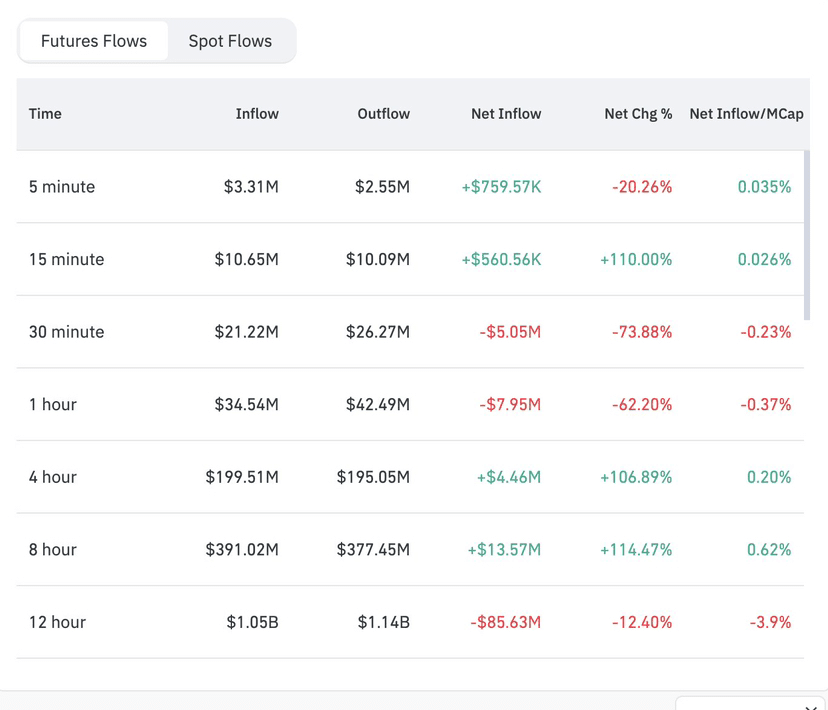Click the Net Inflow column header
Viewport: 828px width, 710px height.
coord(506,114)
